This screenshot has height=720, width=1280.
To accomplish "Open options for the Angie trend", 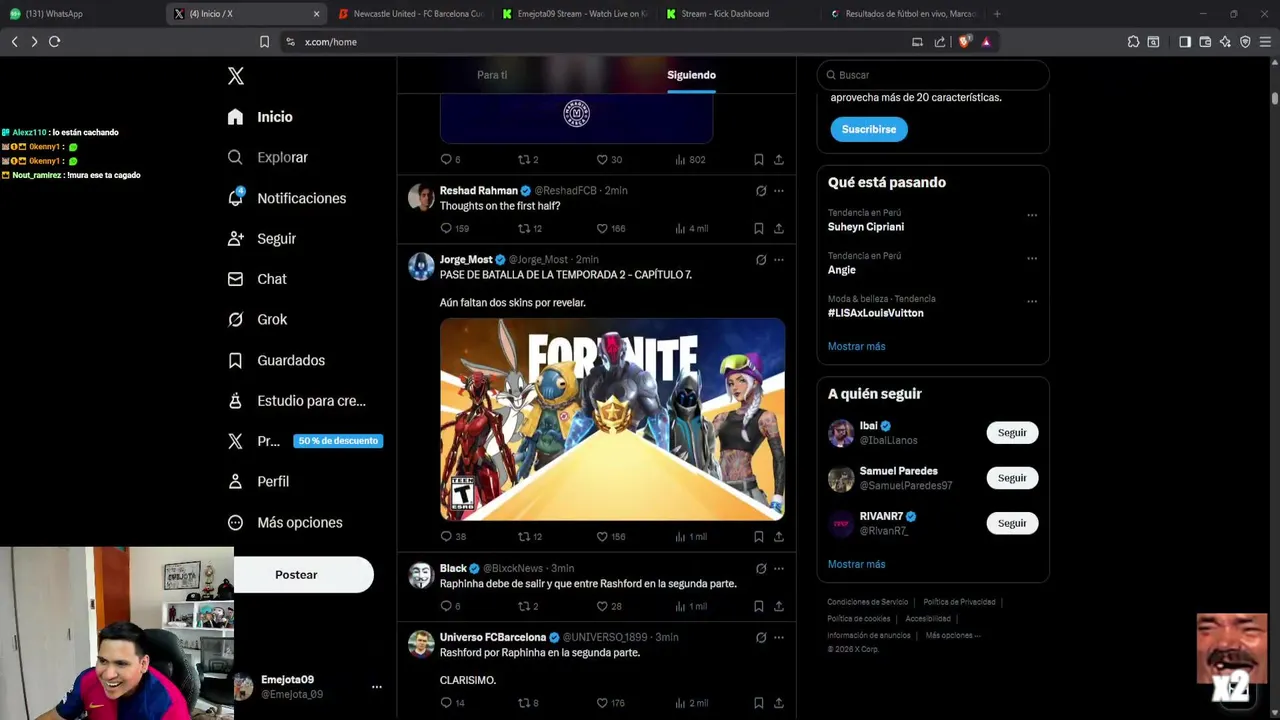I will [x=1032, y=258].
